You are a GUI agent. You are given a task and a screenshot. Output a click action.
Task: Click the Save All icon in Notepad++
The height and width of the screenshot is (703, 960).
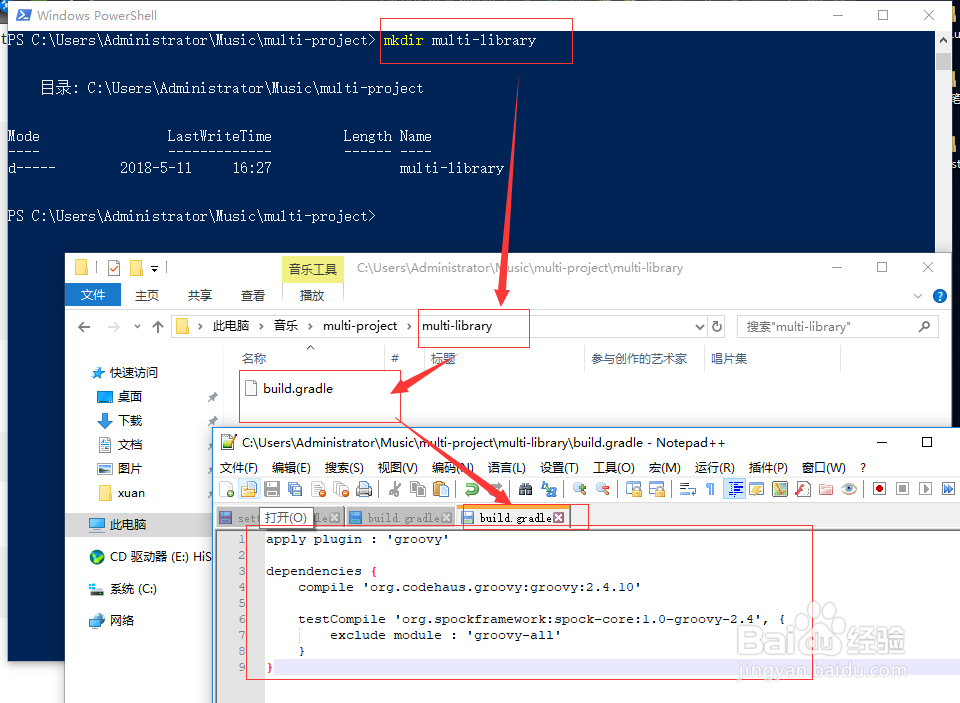tap(295, 489)
